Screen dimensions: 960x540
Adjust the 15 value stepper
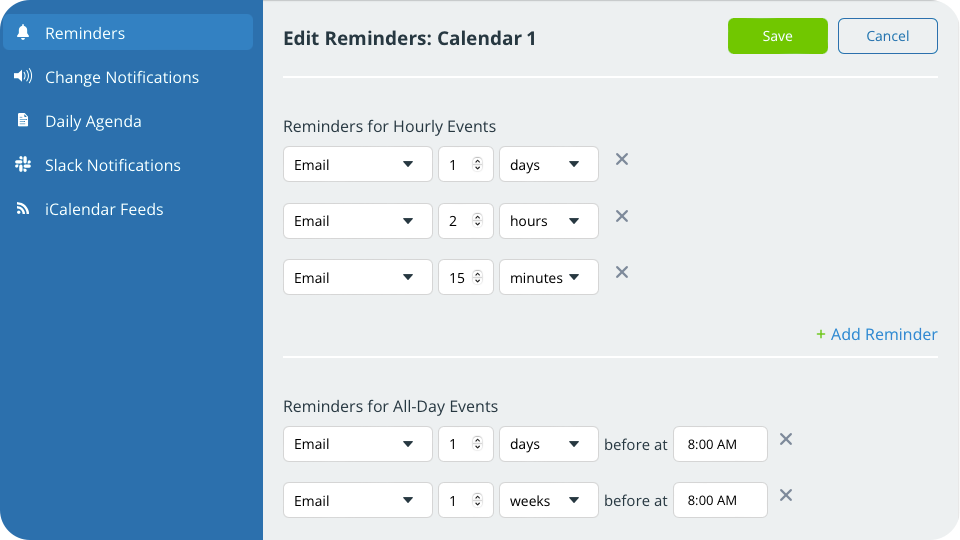478,278
